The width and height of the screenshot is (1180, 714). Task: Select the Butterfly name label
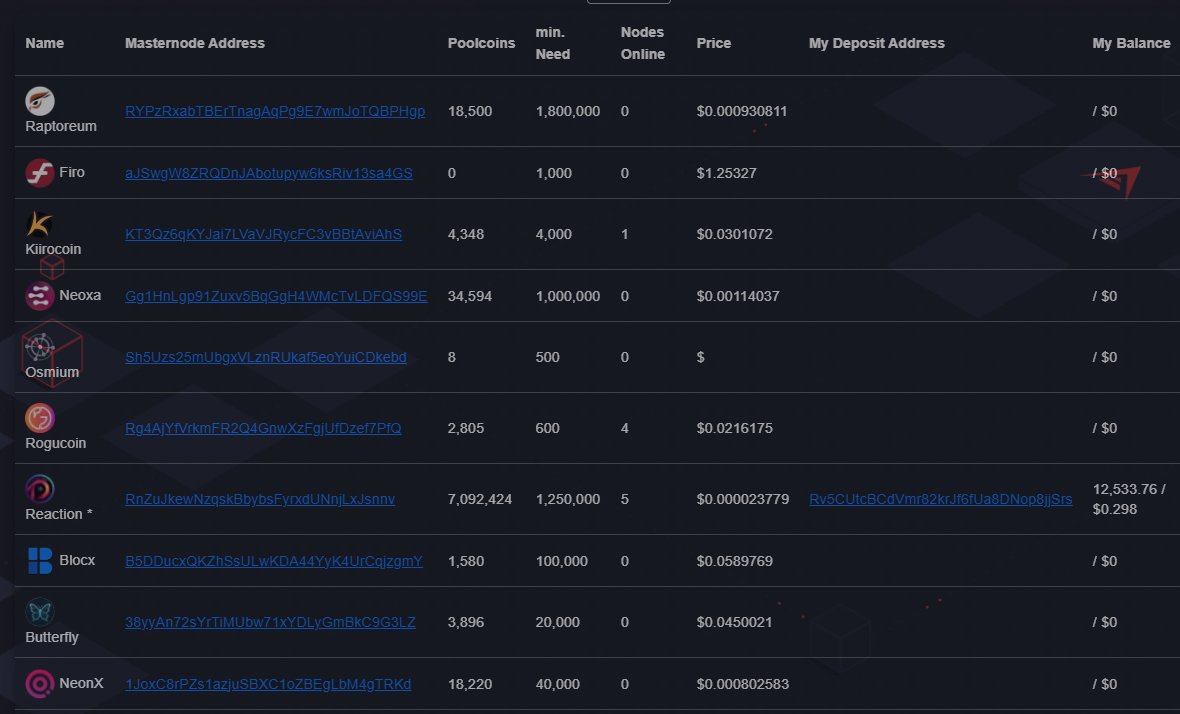tap(52, 637)
